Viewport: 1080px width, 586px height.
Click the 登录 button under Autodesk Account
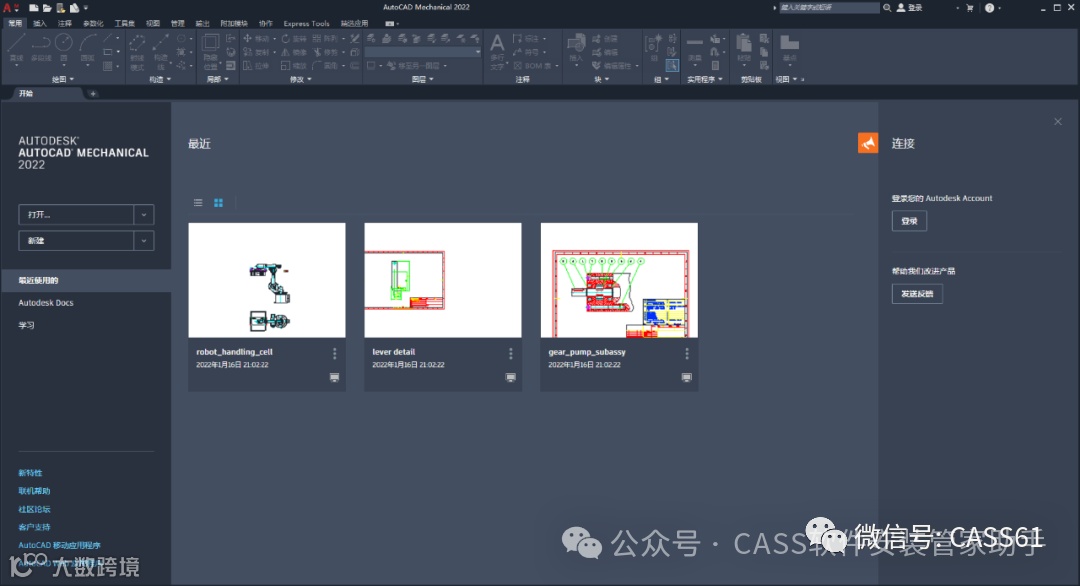tap(909, 221)
